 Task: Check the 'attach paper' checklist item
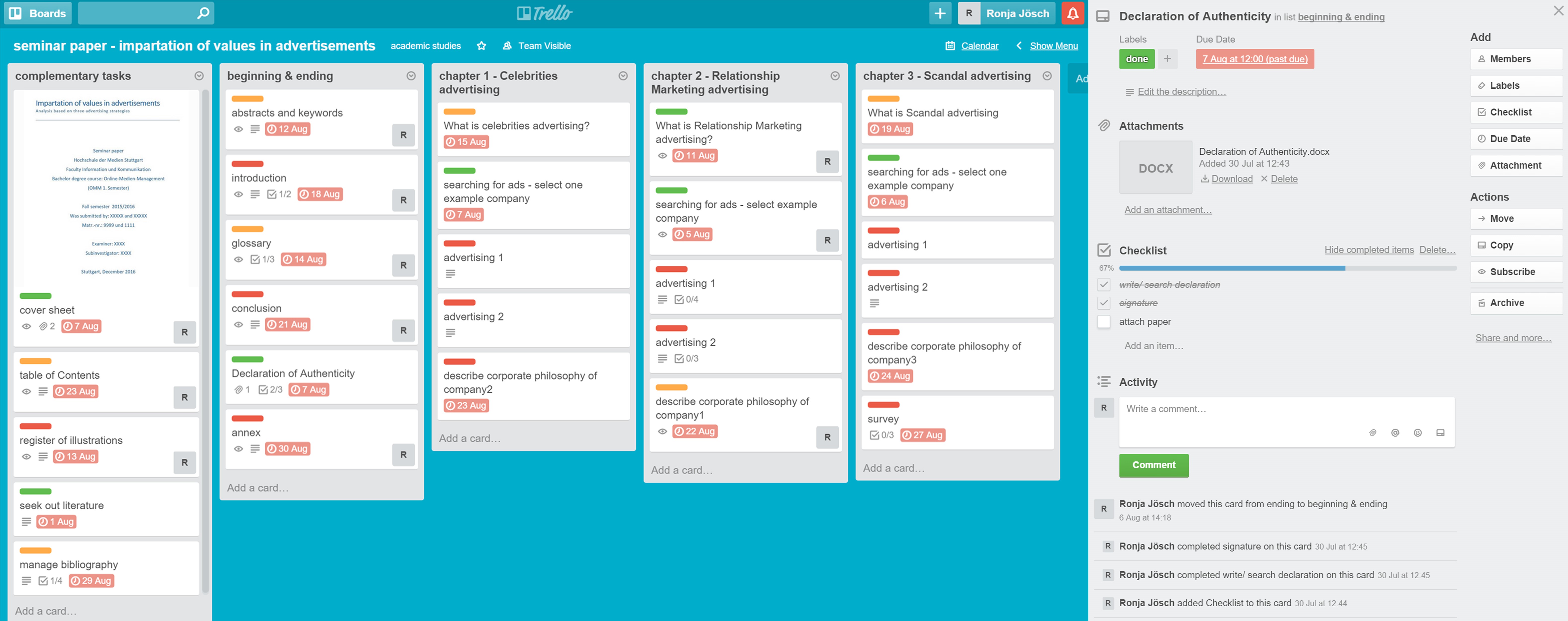(1104, 321)
